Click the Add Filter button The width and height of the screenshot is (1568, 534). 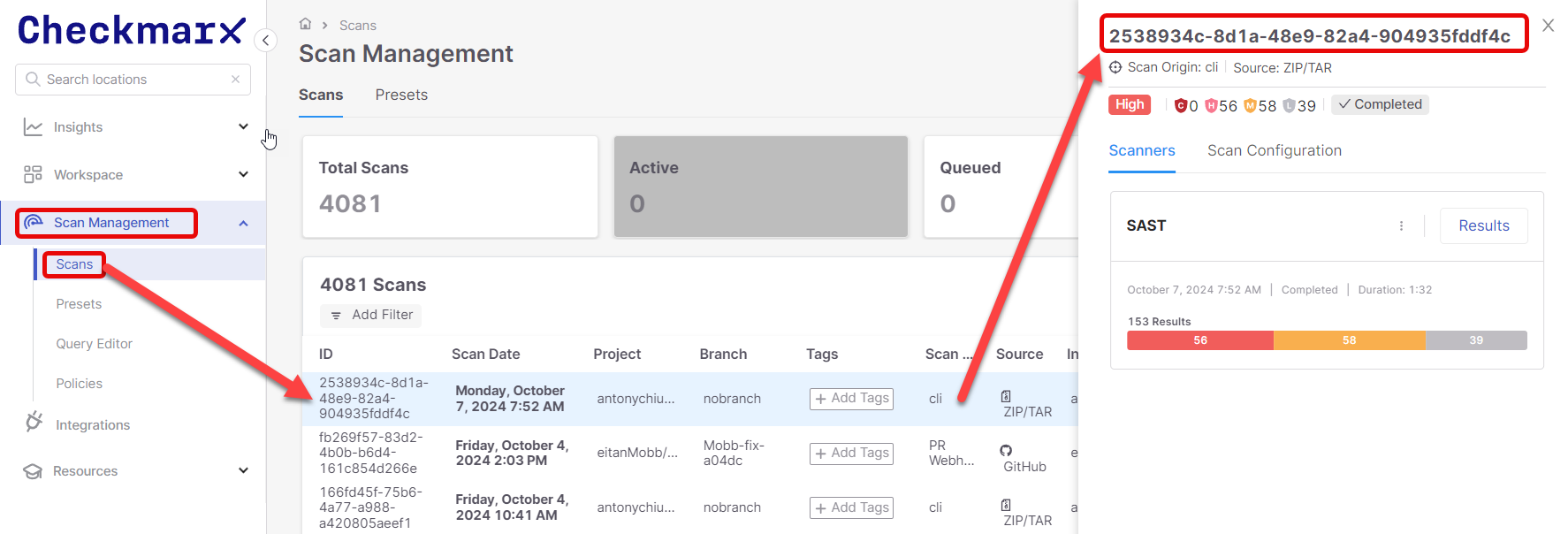(371, 315)
